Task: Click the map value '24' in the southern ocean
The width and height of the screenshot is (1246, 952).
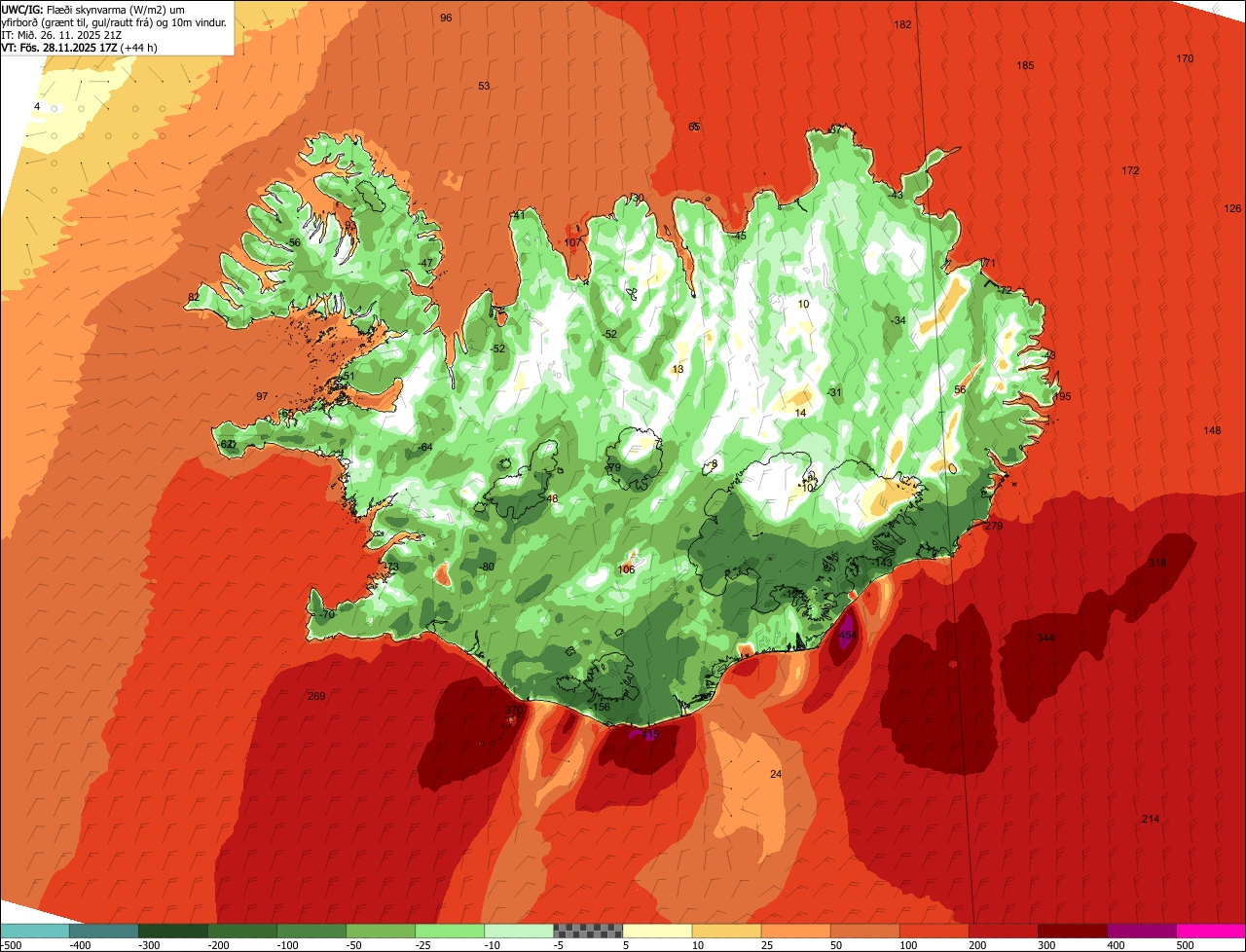Action: [x=776, y=774]
